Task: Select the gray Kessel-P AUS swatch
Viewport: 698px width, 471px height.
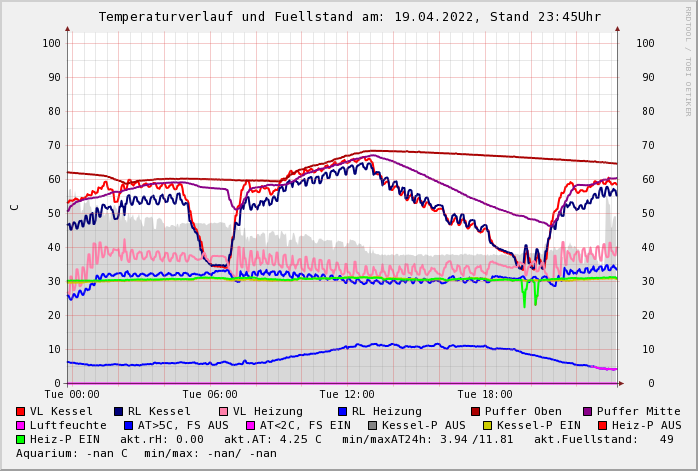Action: [372, 425]
